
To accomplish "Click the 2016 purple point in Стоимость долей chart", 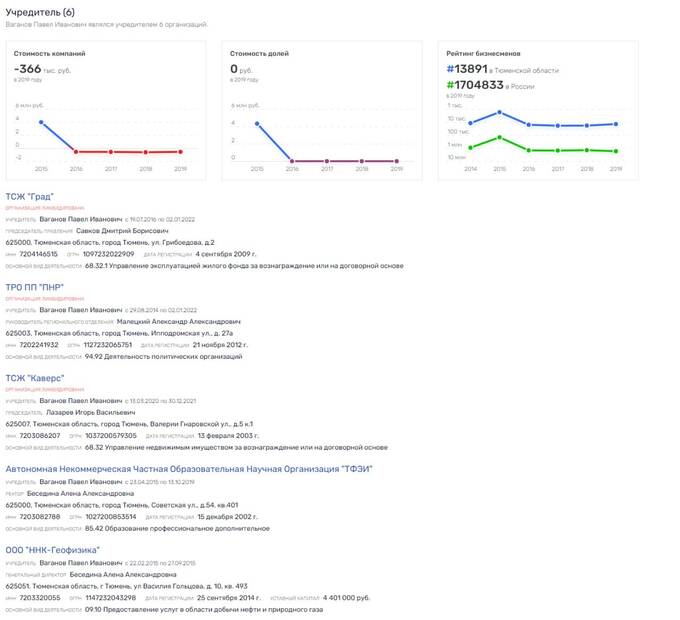I will click(292, 161).
